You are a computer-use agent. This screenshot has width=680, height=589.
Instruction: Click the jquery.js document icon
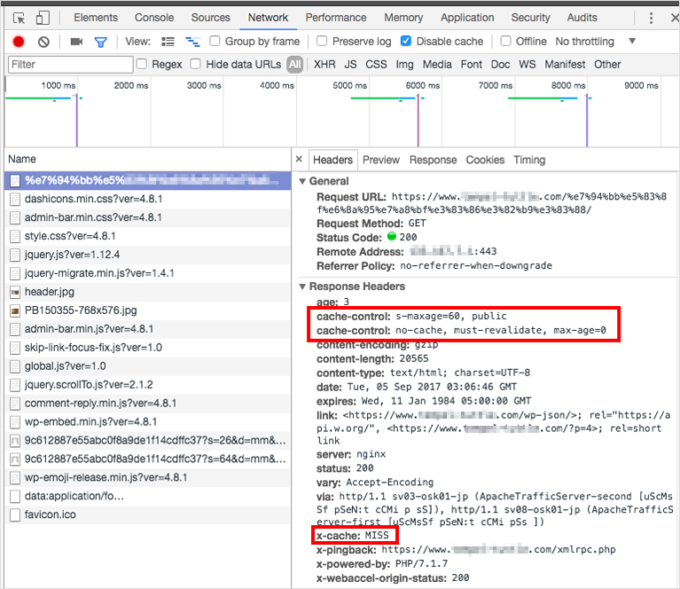[x=15, y=255]
